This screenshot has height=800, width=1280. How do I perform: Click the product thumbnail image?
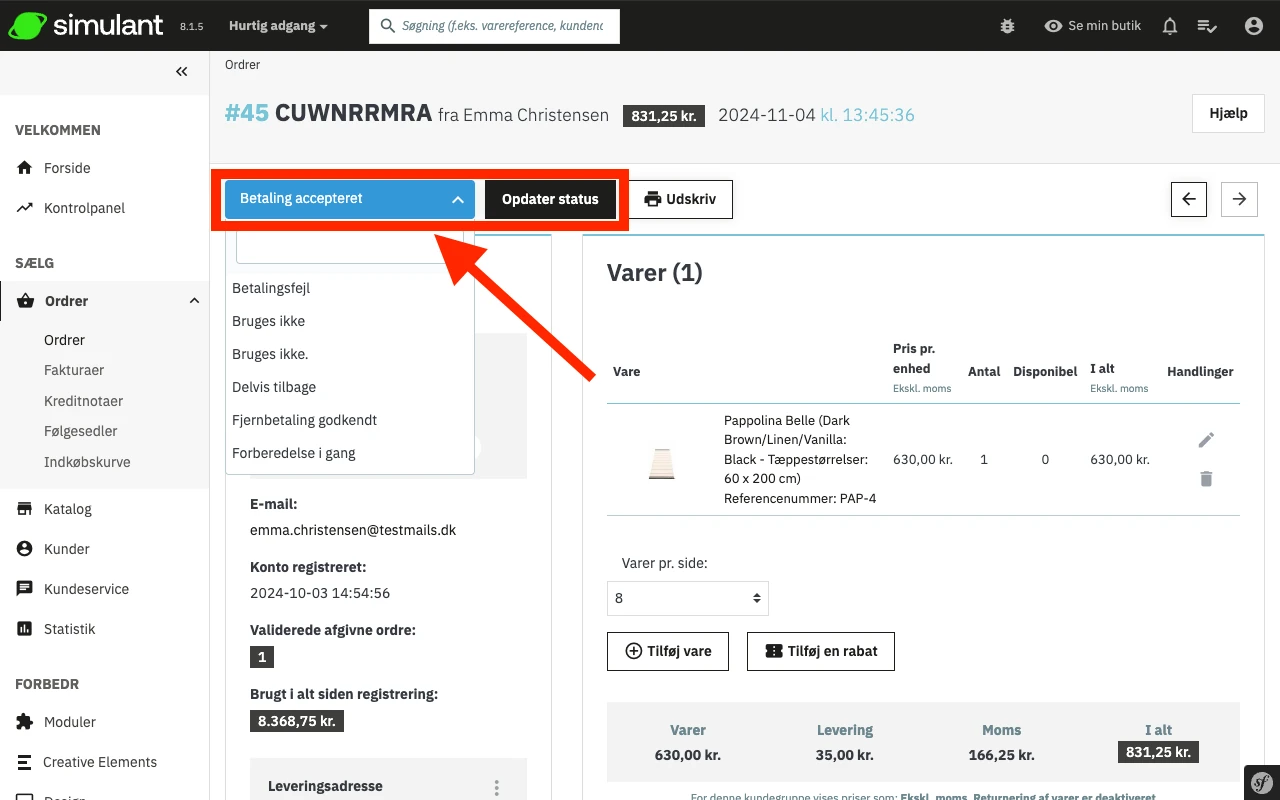click(660, 463)
